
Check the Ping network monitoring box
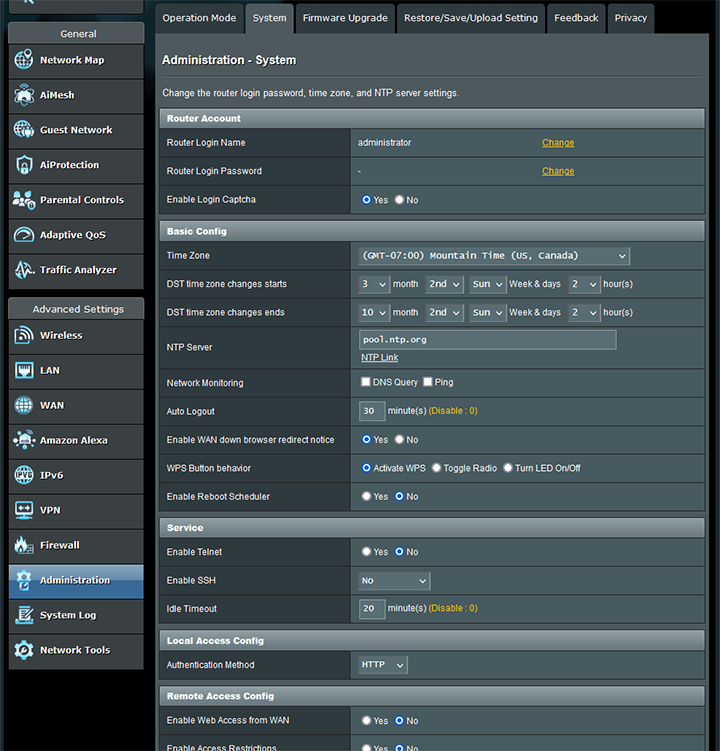(428, 382)
